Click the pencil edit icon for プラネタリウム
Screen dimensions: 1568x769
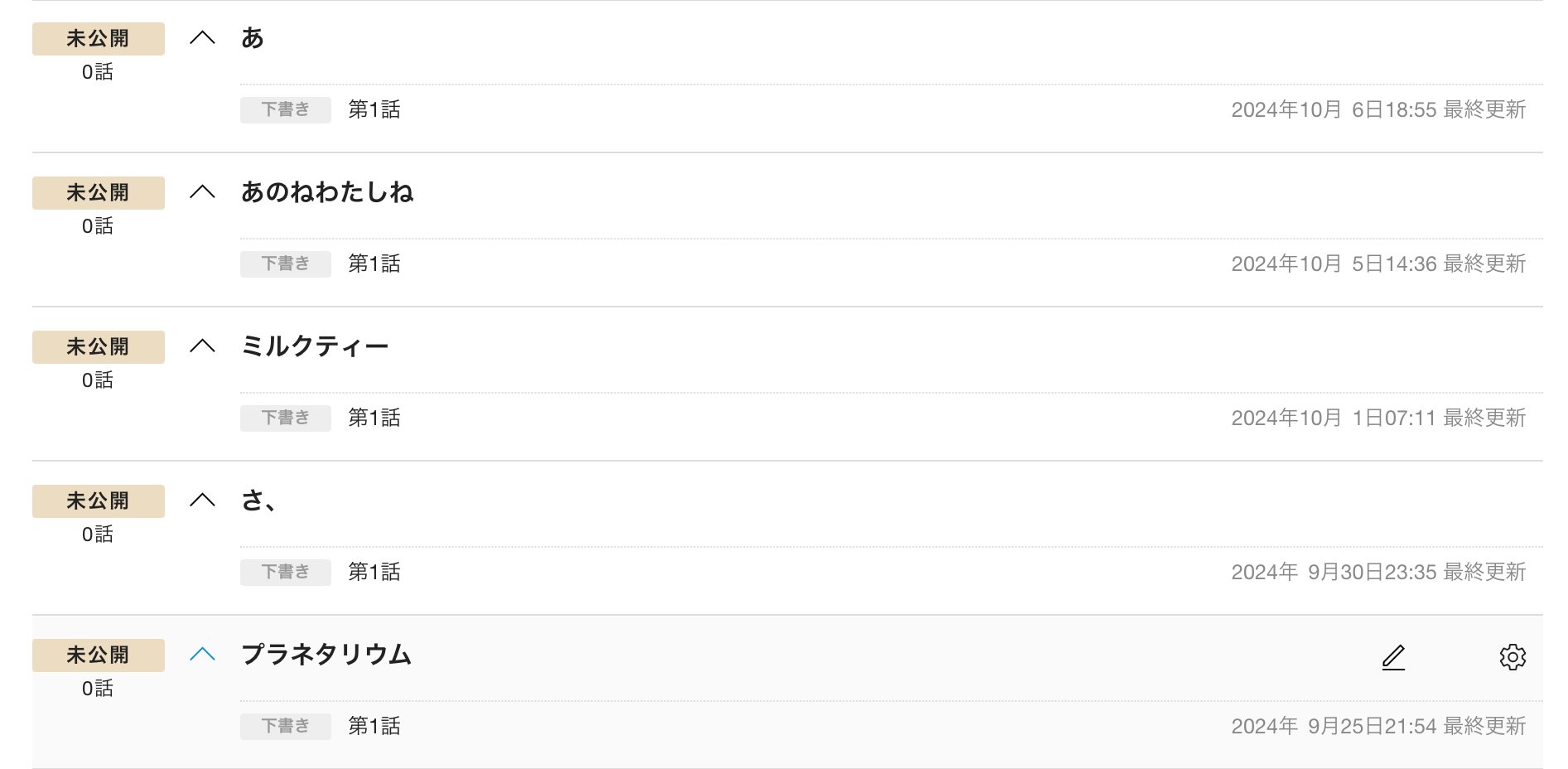[x=1393, y=657]
